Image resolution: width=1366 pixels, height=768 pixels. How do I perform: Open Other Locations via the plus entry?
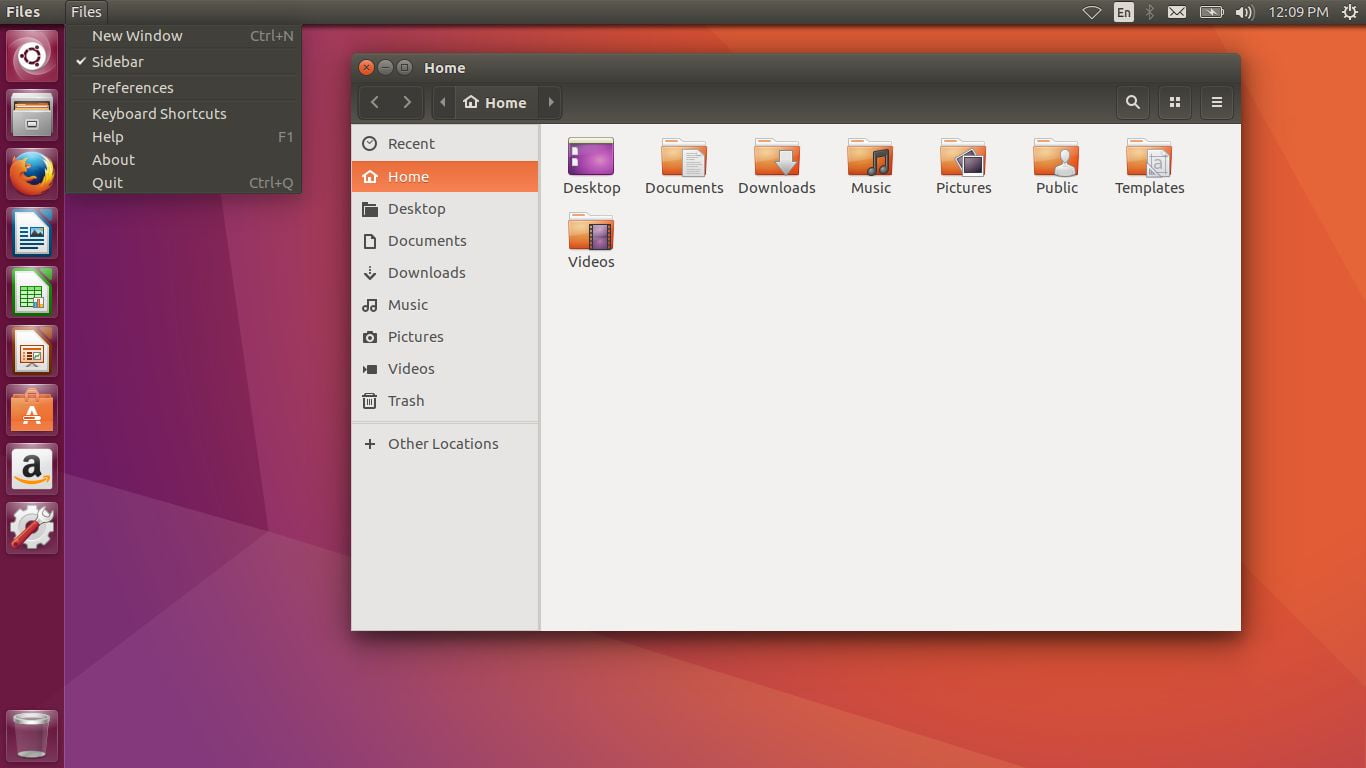pos(442,443)
